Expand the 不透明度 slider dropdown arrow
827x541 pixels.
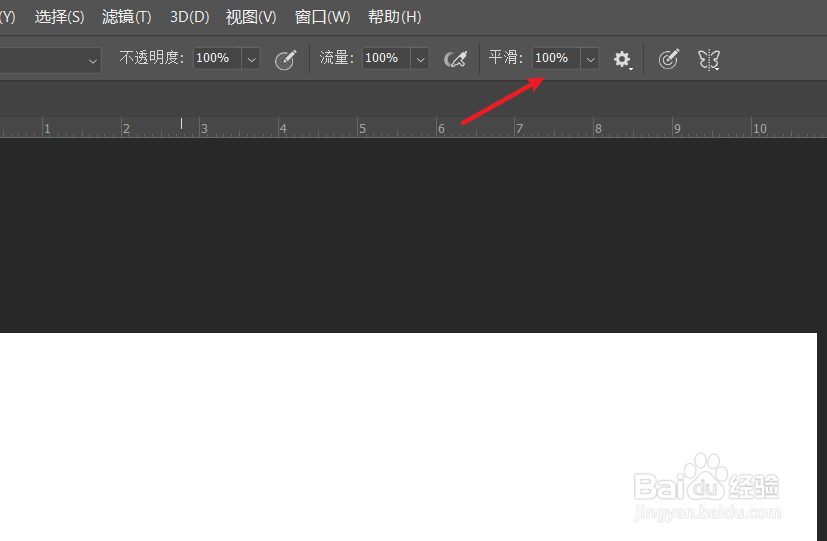(252, 59)
